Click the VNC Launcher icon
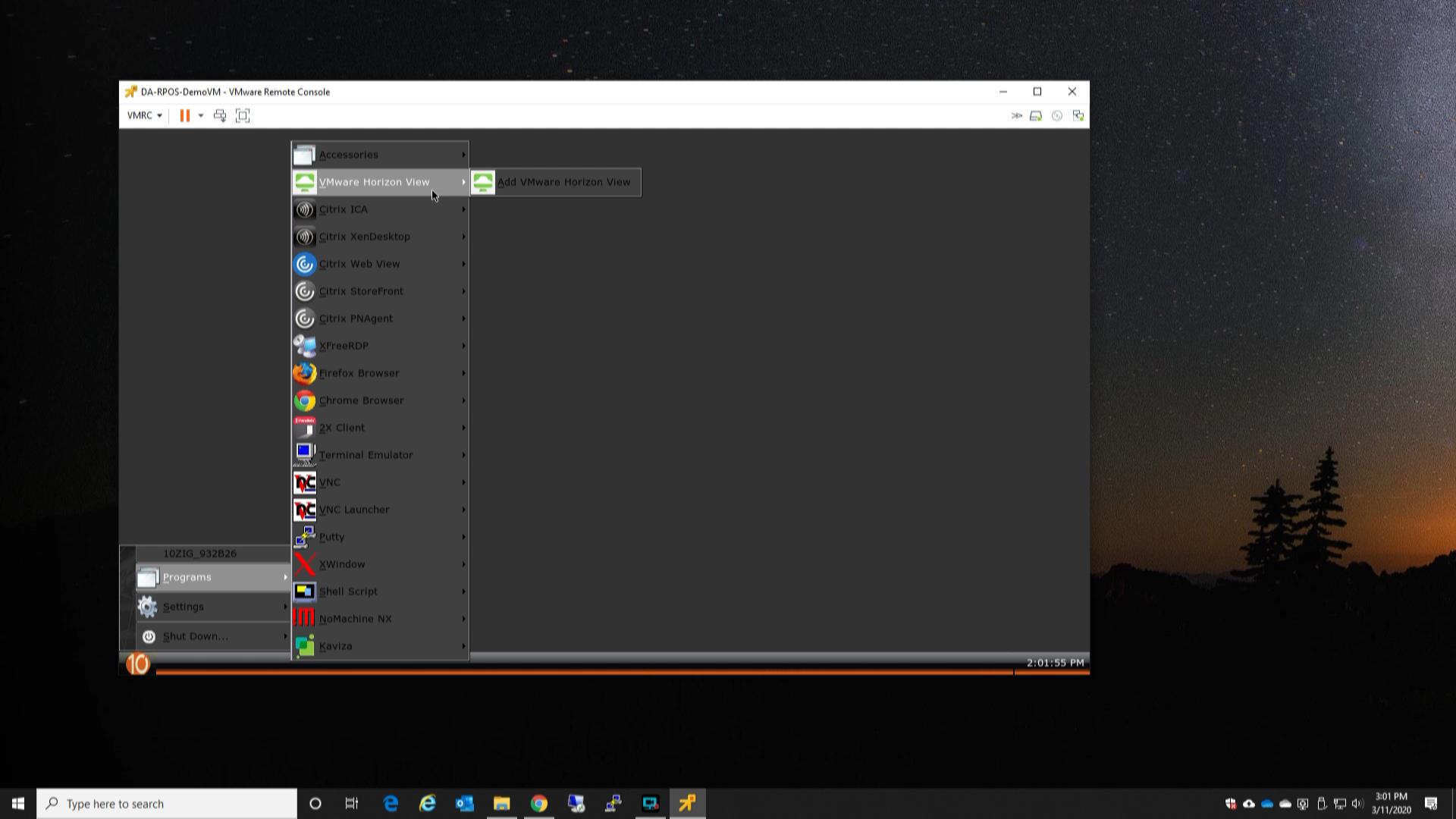 (305, 510)
